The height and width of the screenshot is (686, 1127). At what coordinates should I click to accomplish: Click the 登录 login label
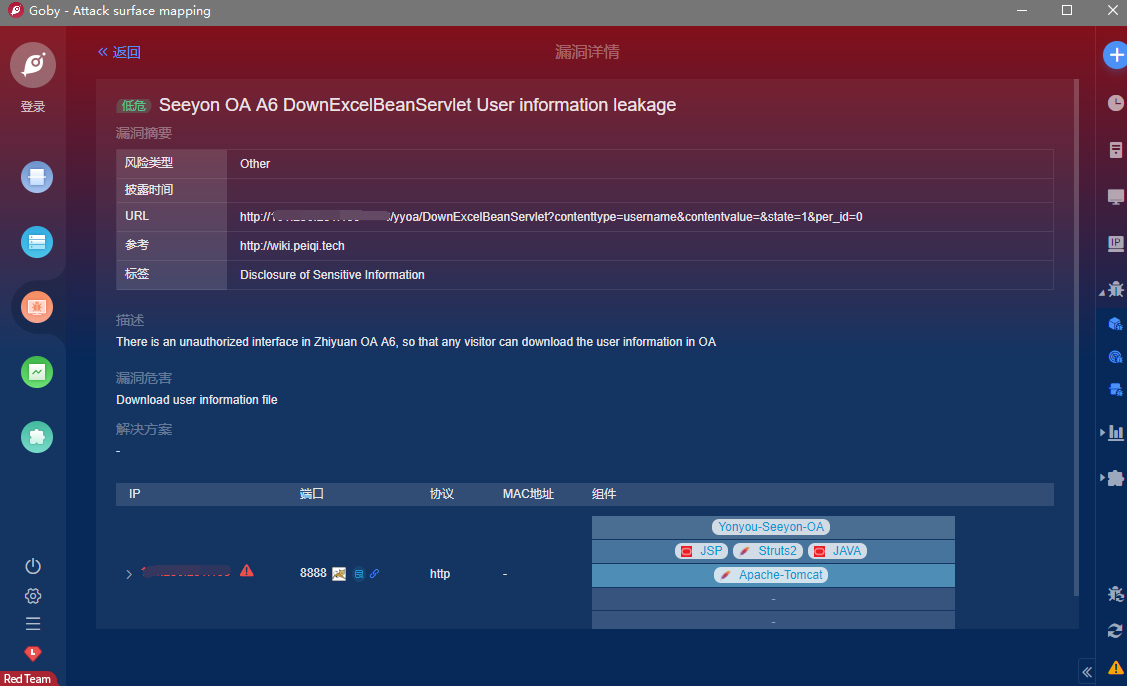33,107
